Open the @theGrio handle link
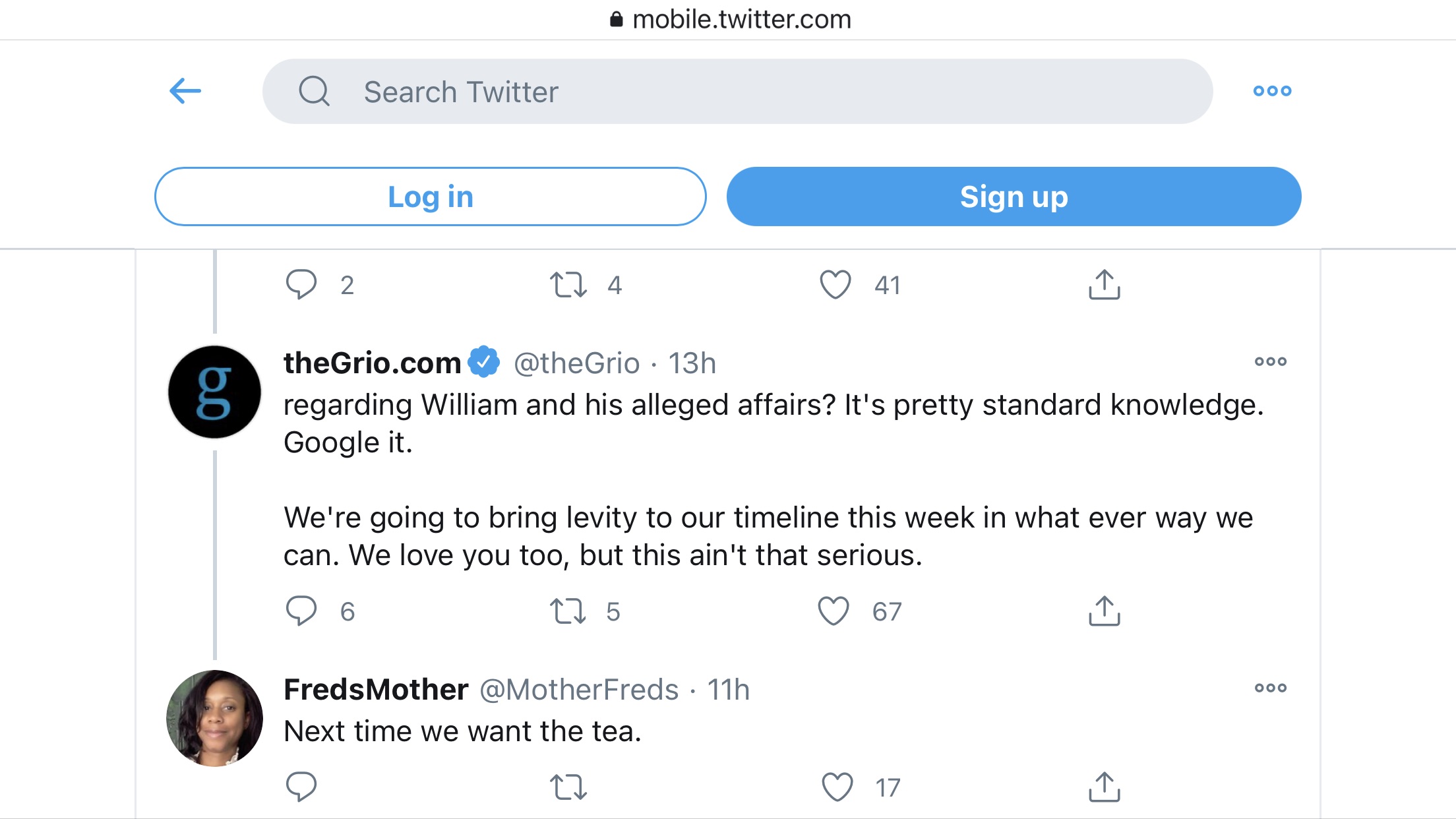Viewport: 1456px width, 819px height. tap(576, 363)
